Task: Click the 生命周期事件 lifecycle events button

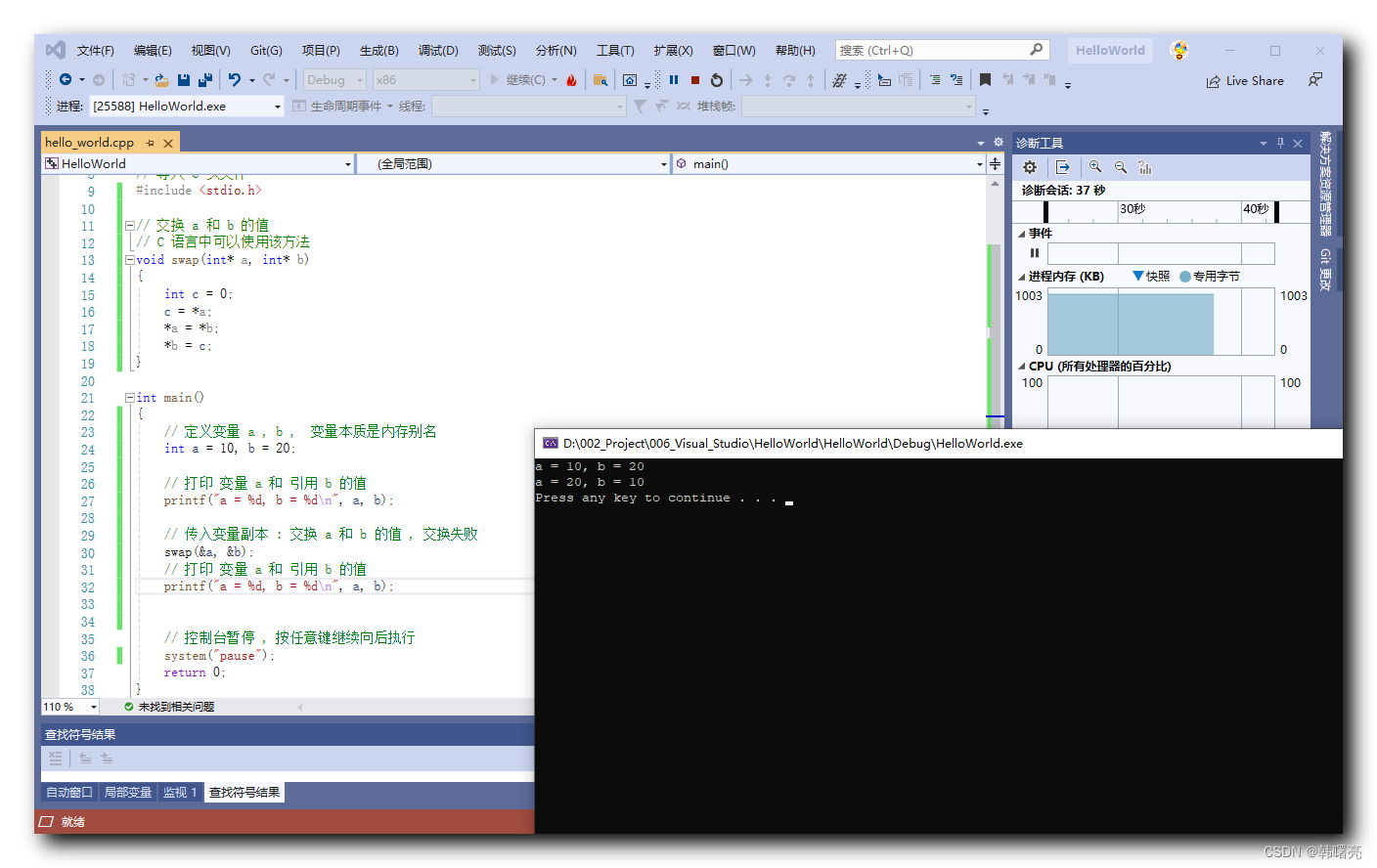Action: (338, 106)
